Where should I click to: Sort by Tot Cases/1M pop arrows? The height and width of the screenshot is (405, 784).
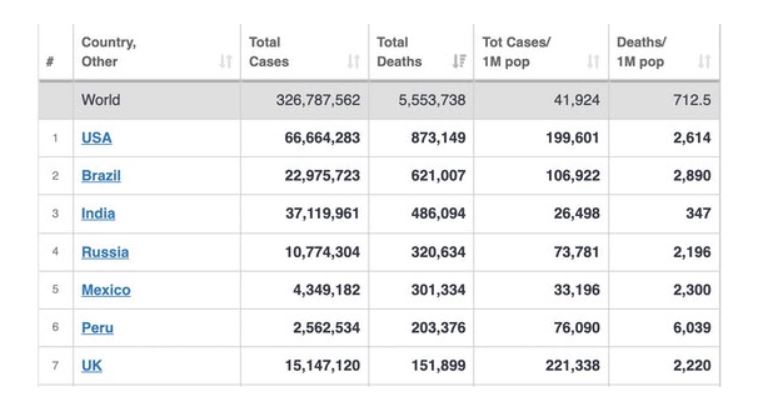pos(593,62)
